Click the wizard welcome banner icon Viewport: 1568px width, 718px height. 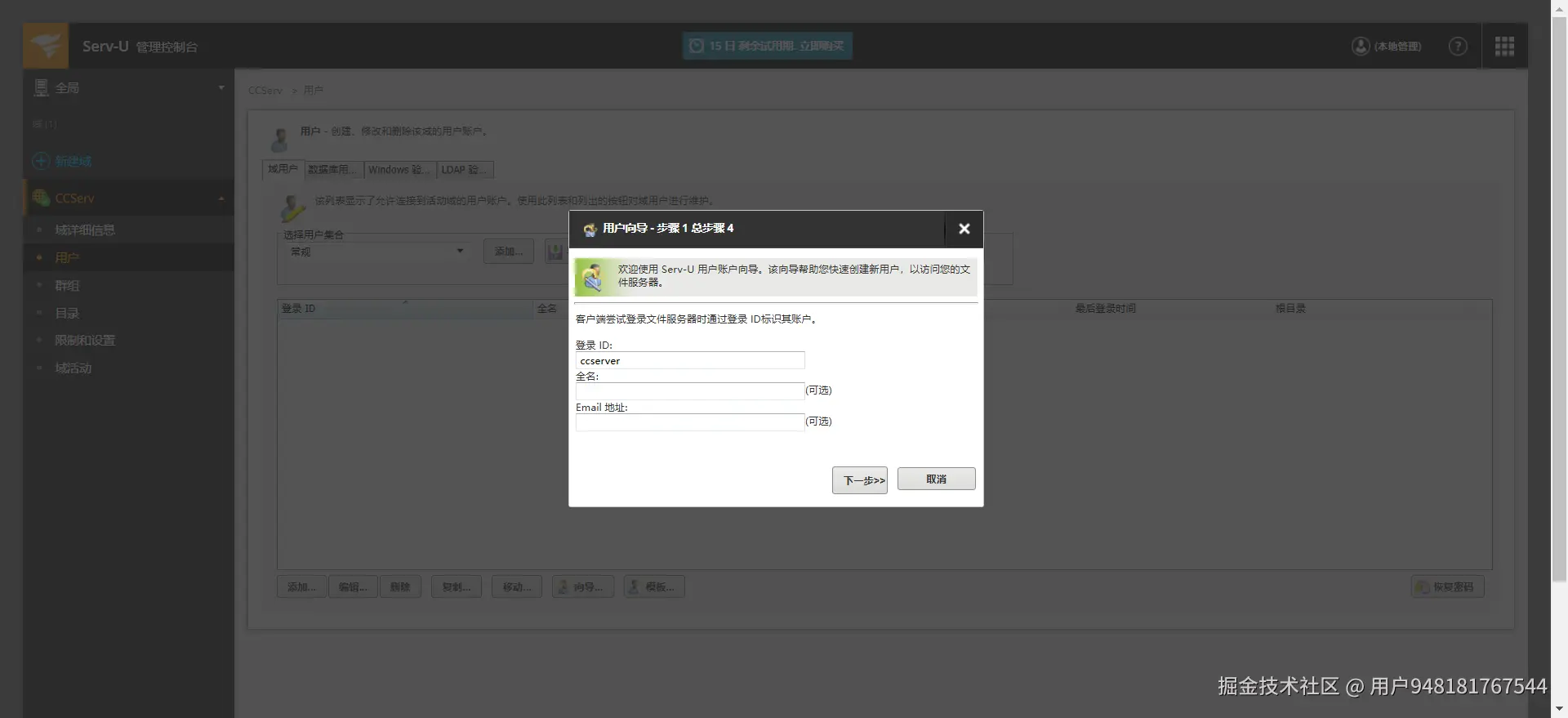coord(593,277)
